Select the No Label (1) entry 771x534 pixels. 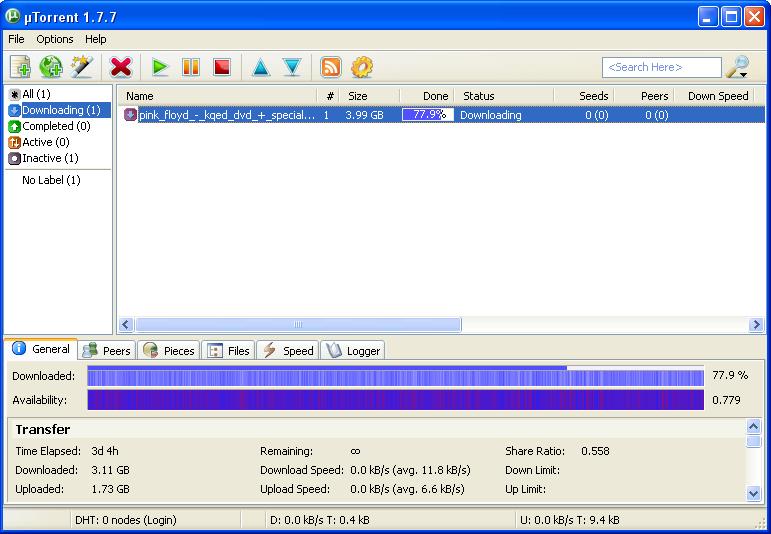(51, 180)
